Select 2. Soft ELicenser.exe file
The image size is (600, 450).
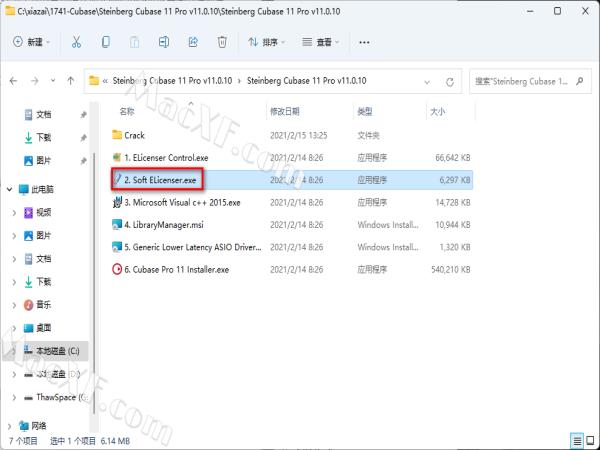pos(292,180)
